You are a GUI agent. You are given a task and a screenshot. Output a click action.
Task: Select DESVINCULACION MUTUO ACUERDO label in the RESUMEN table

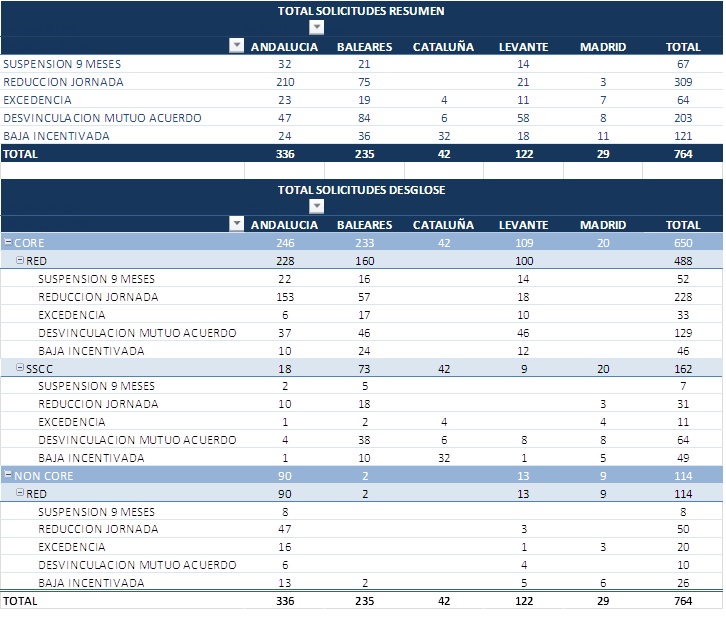[x=102, y=118]
